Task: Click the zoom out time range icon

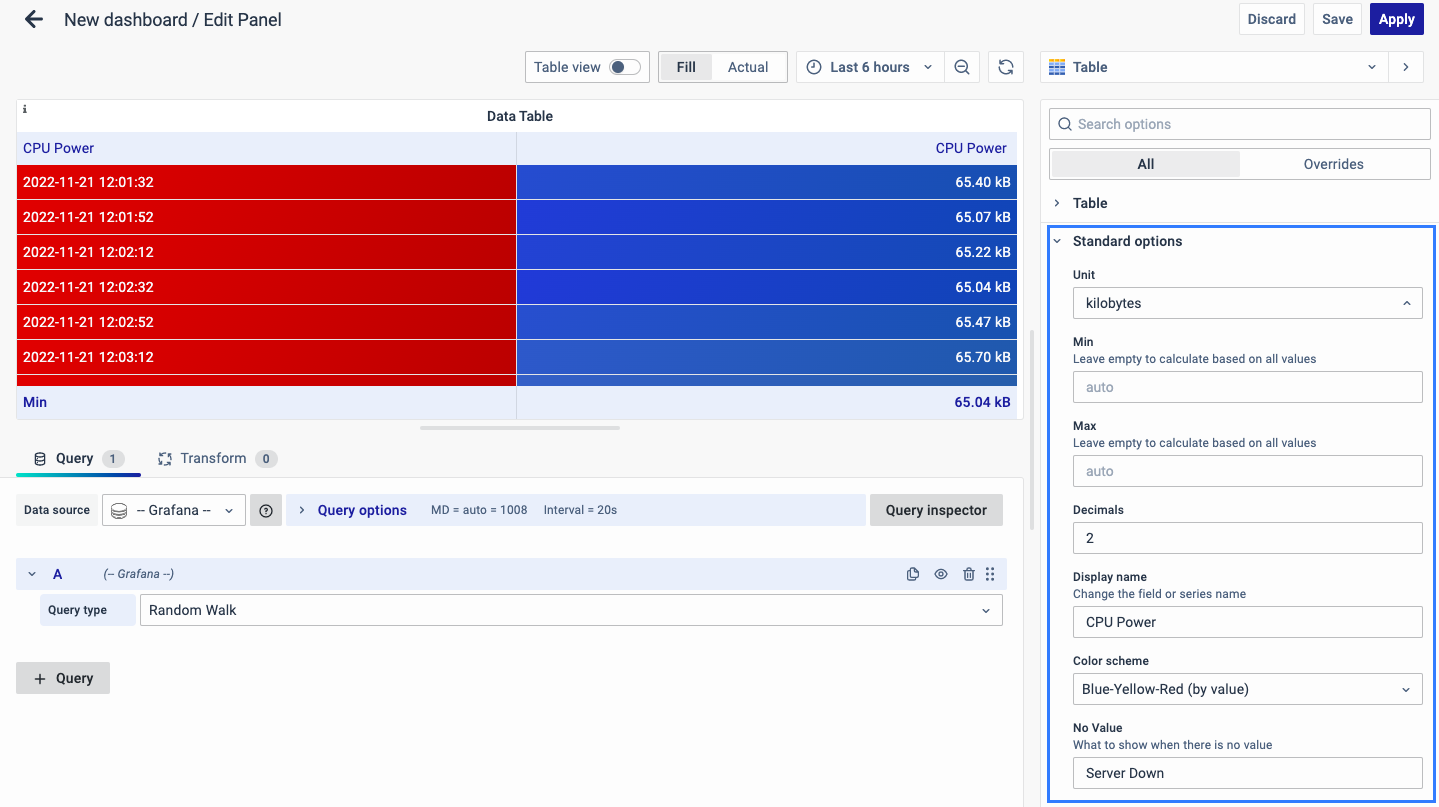Action: click(x=961, y=67)
